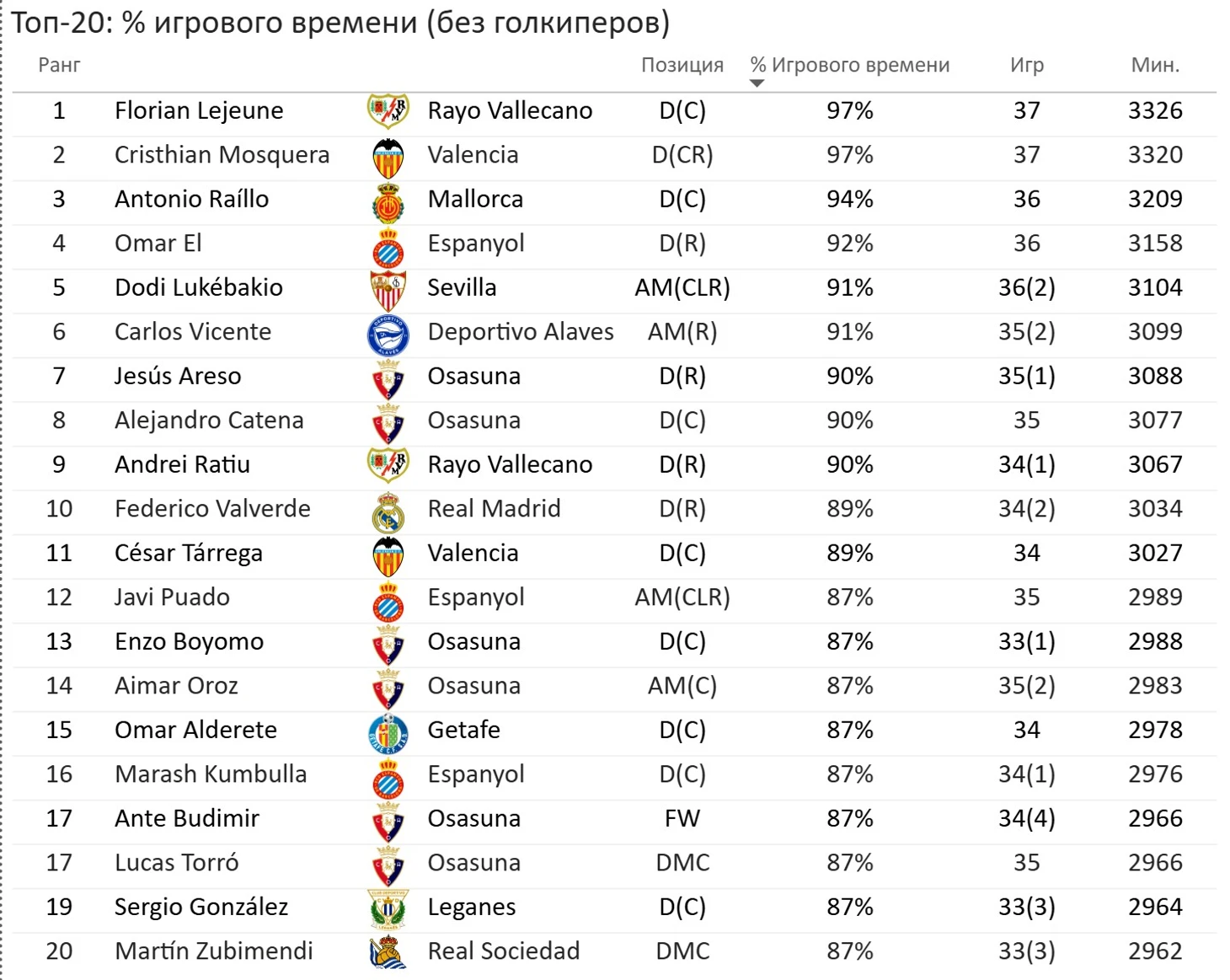
Task: Sort by the Ранг column header
Action: [59, 65]
